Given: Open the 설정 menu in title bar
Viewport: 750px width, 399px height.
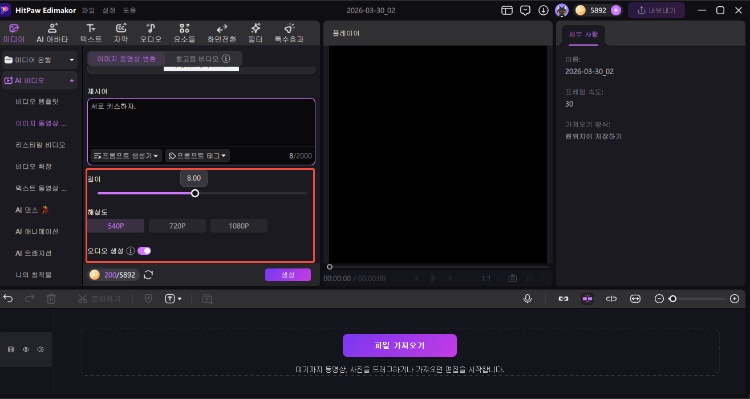Looking at the screenshot, I should [x=109, y=10].
